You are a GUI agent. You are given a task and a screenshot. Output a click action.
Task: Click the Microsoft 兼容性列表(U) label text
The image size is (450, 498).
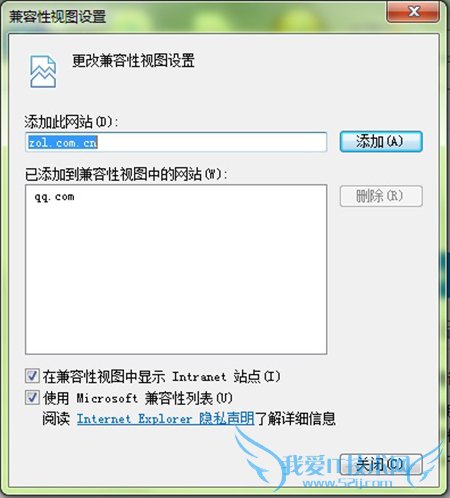pyautogui.click(x=154, y=398)
